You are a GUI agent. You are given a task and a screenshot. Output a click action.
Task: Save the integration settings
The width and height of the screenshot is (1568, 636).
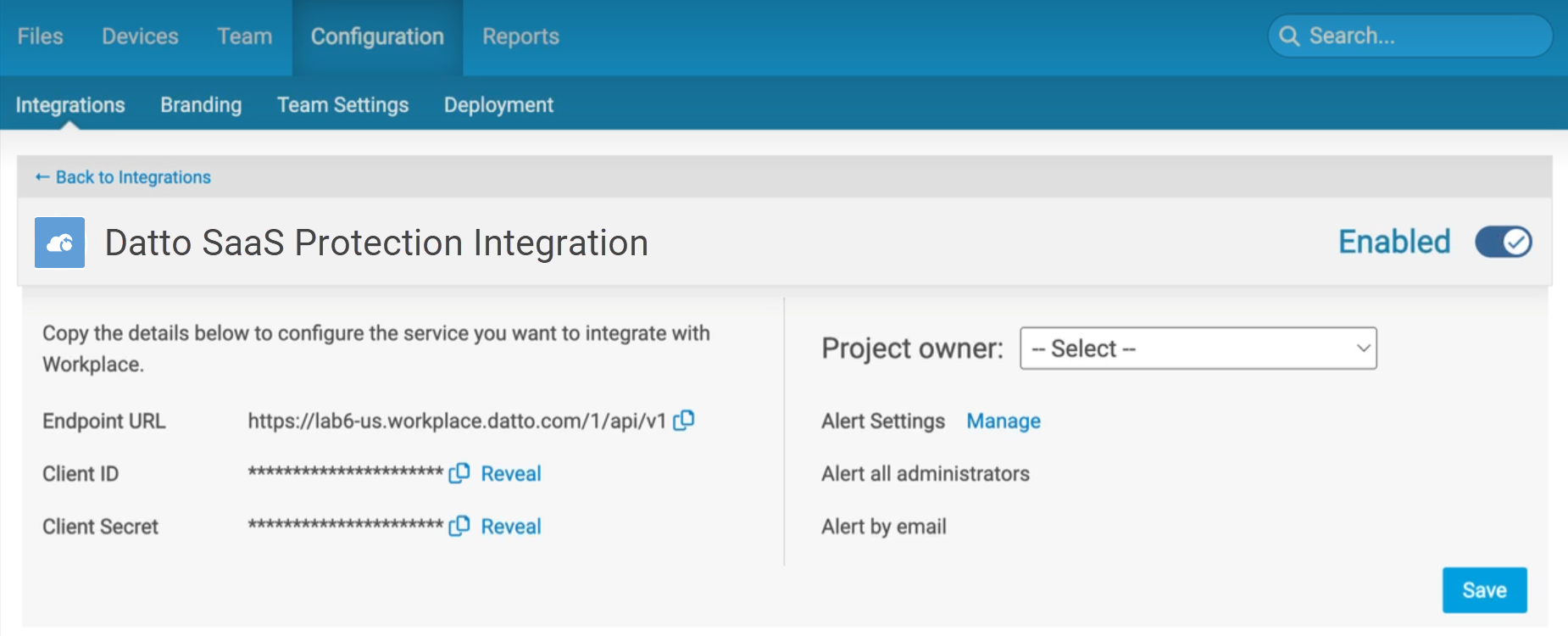pyautogui.click(x=1484, y=590)
